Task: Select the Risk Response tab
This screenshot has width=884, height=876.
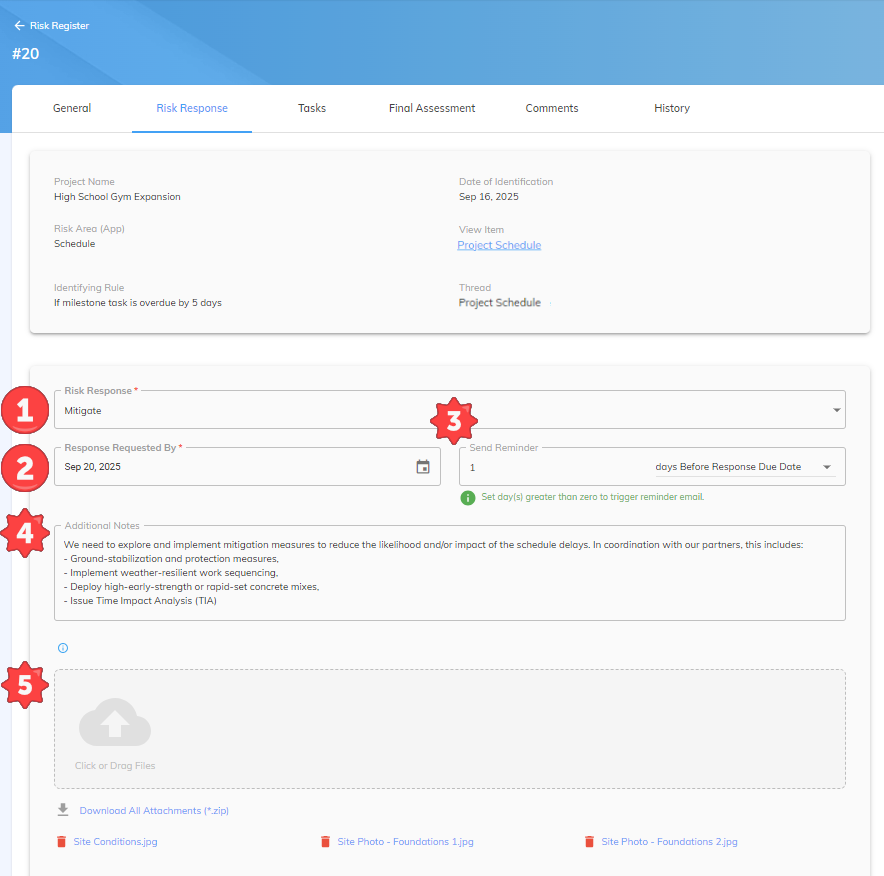Action: coord(192,108)
